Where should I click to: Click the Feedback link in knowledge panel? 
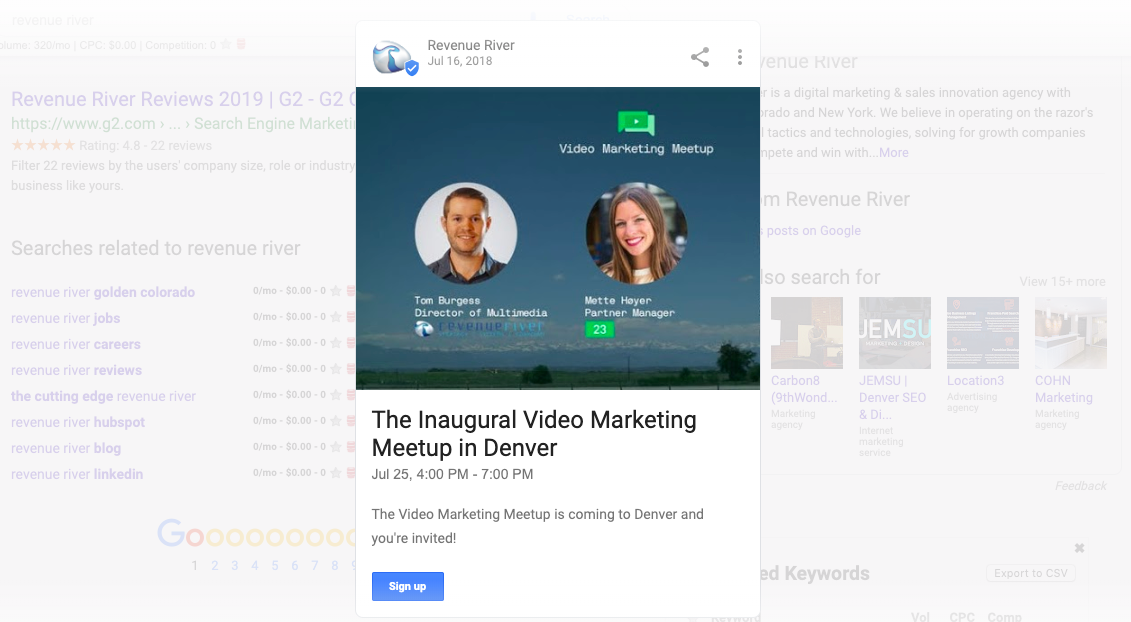[1081, 486]
